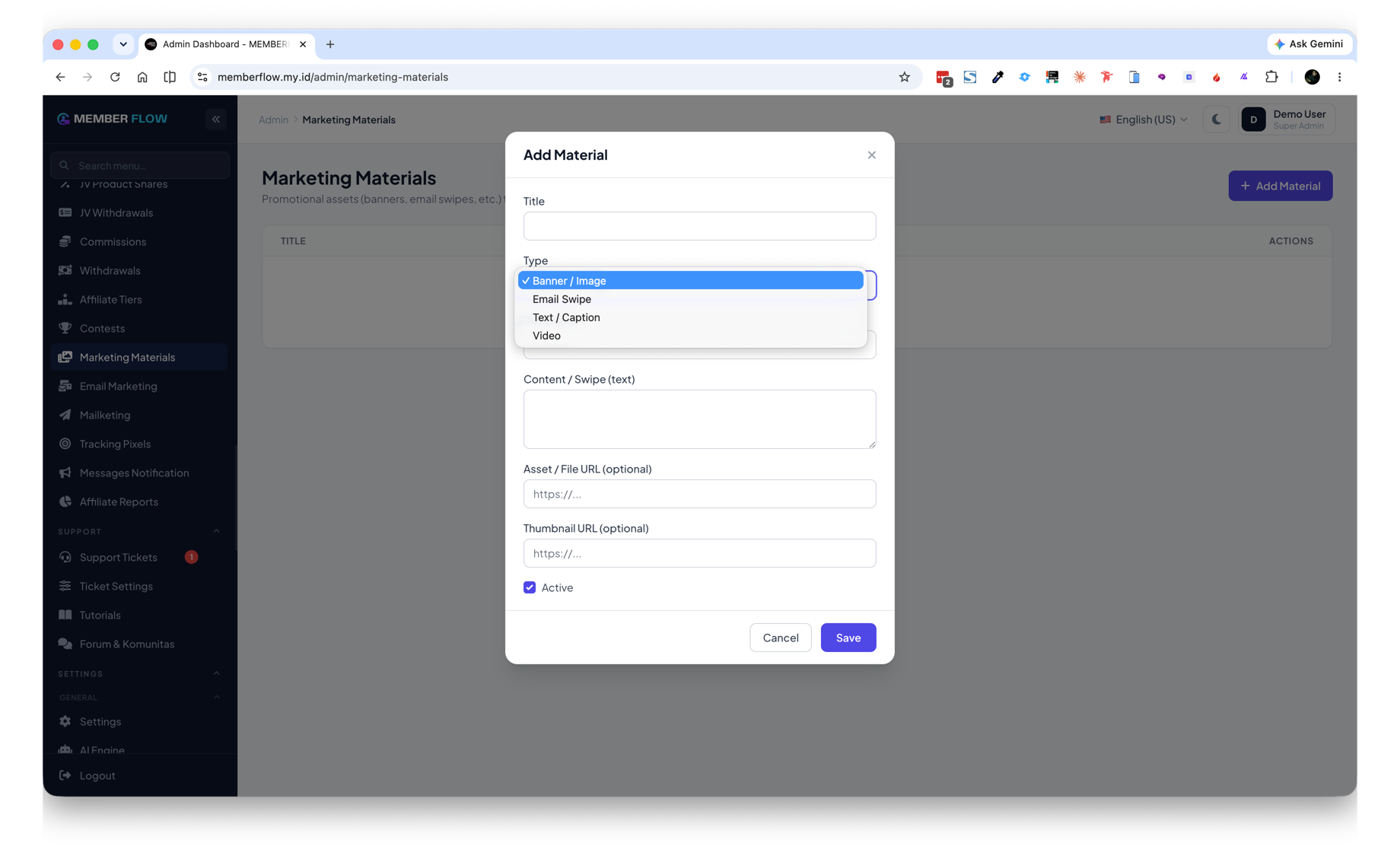The image size is (1400, 853).
Task: Open Settings gear item in sidebar
Action: [138, 721]
